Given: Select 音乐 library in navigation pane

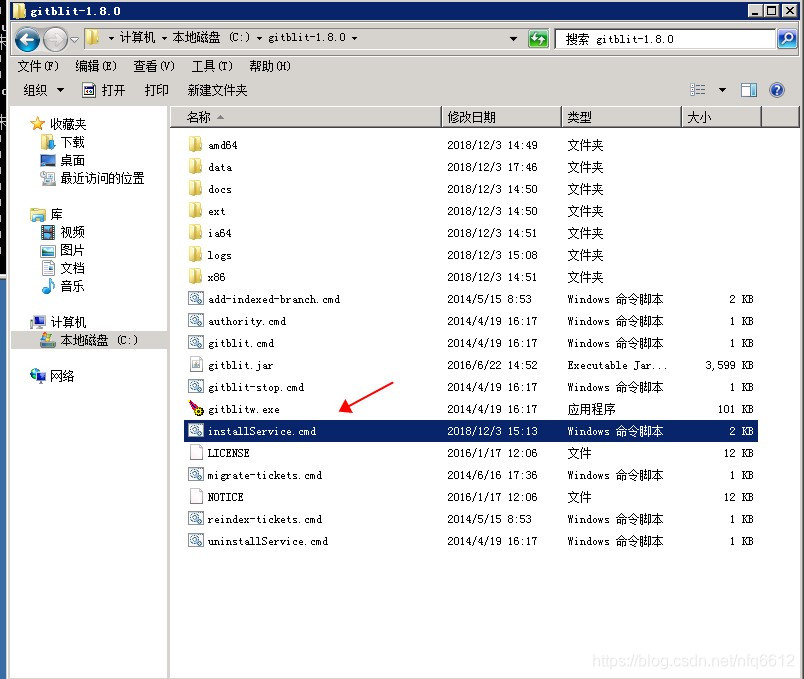Looking at the screenshot, I should tap(72, 286).
